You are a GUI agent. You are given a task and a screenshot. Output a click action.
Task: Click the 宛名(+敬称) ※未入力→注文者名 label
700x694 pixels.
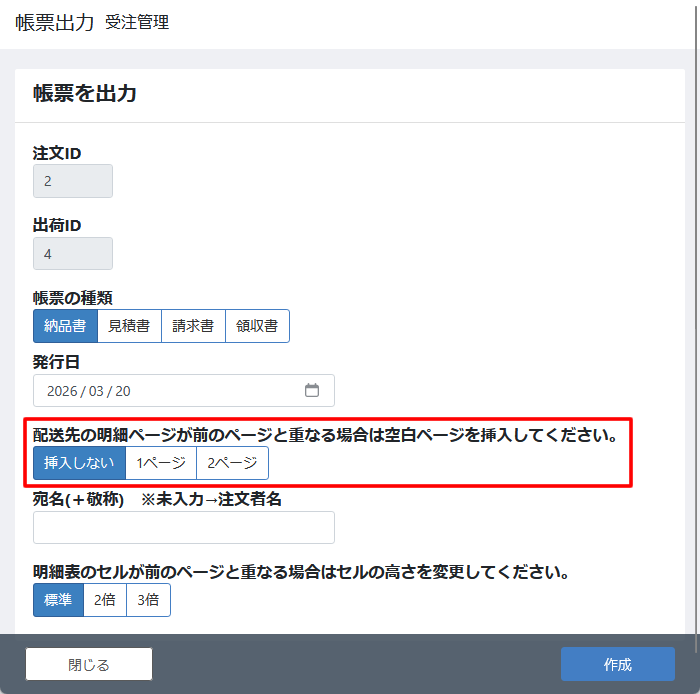point(157,499)
